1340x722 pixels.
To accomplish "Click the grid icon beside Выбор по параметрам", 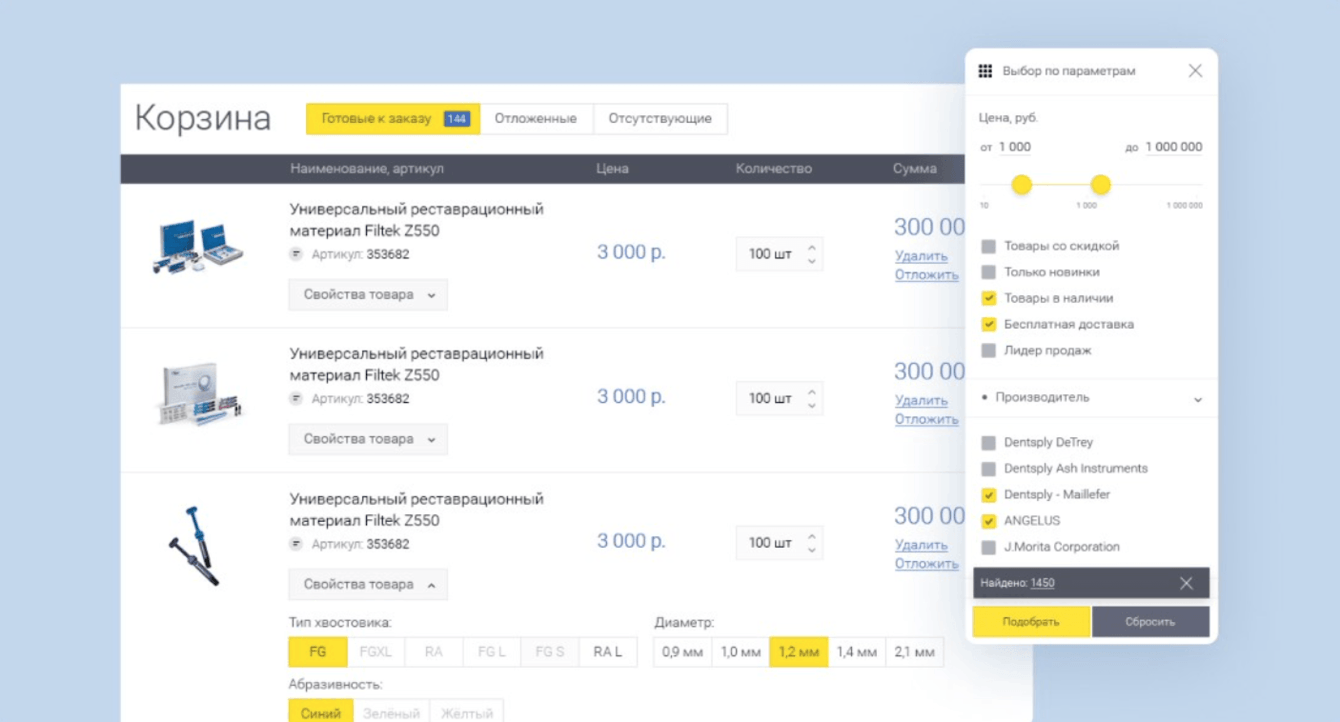I will [x=985, y=71].
